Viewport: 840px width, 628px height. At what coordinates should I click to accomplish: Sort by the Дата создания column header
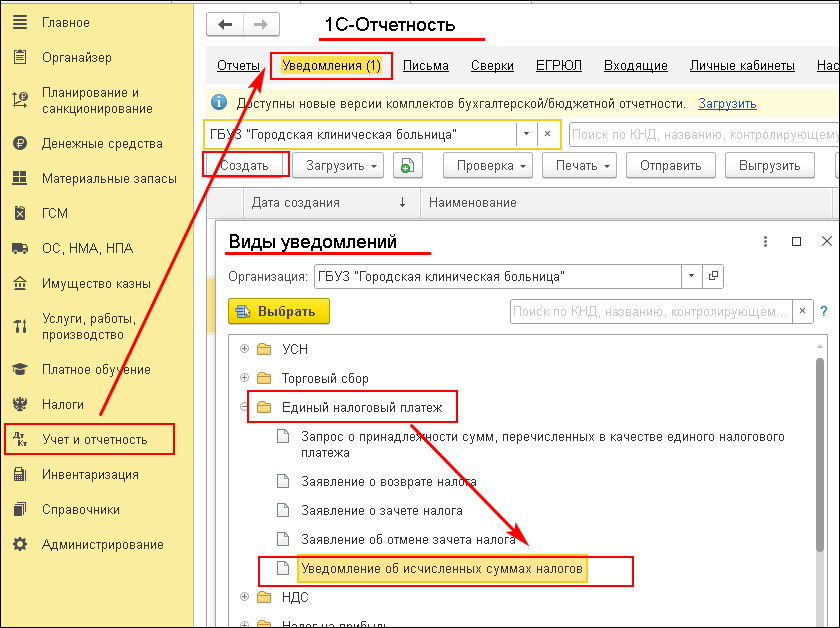[331, 203]
